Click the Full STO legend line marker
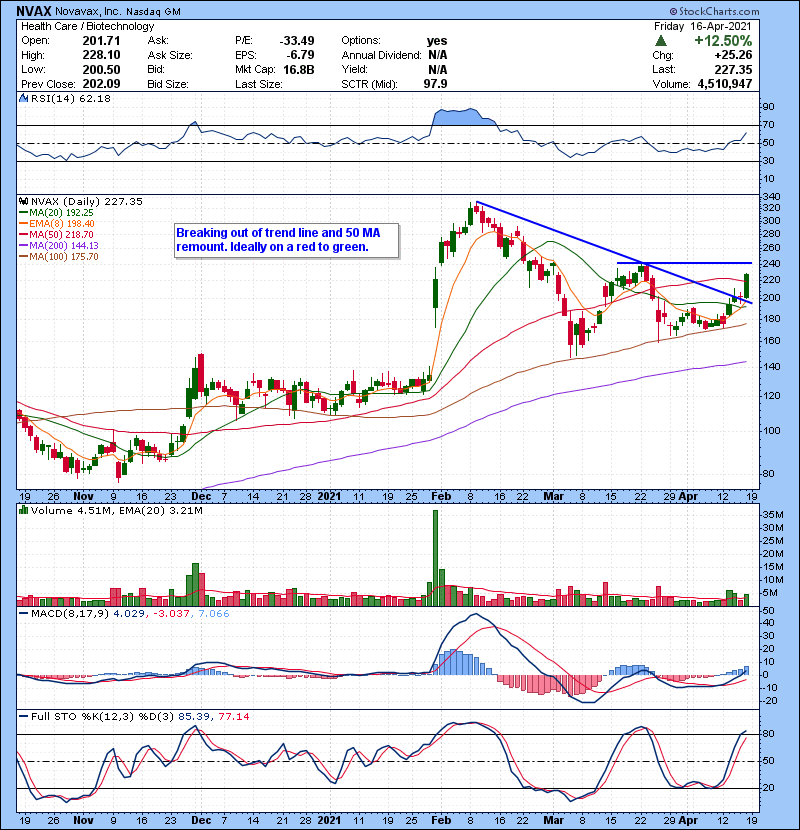800x830 pixels. pyautogui.click(x=23, y=716)
